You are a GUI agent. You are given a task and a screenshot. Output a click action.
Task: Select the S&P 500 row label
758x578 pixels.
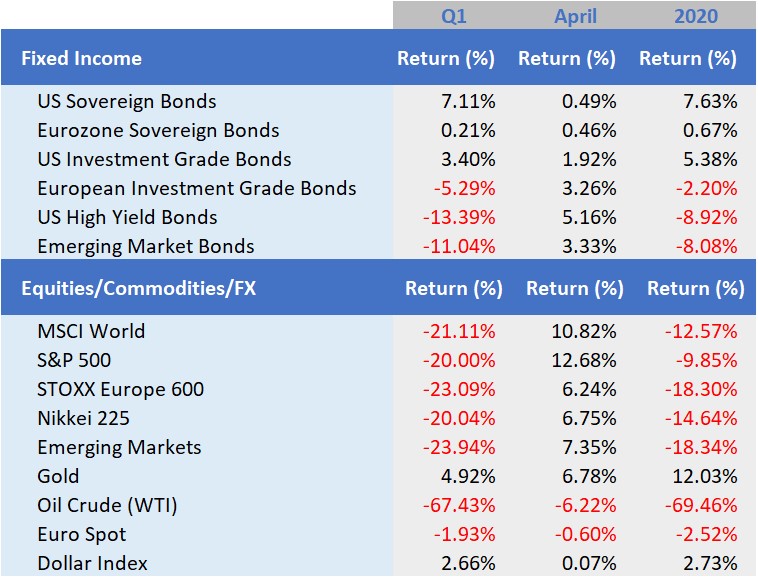(x=74, y=360)
